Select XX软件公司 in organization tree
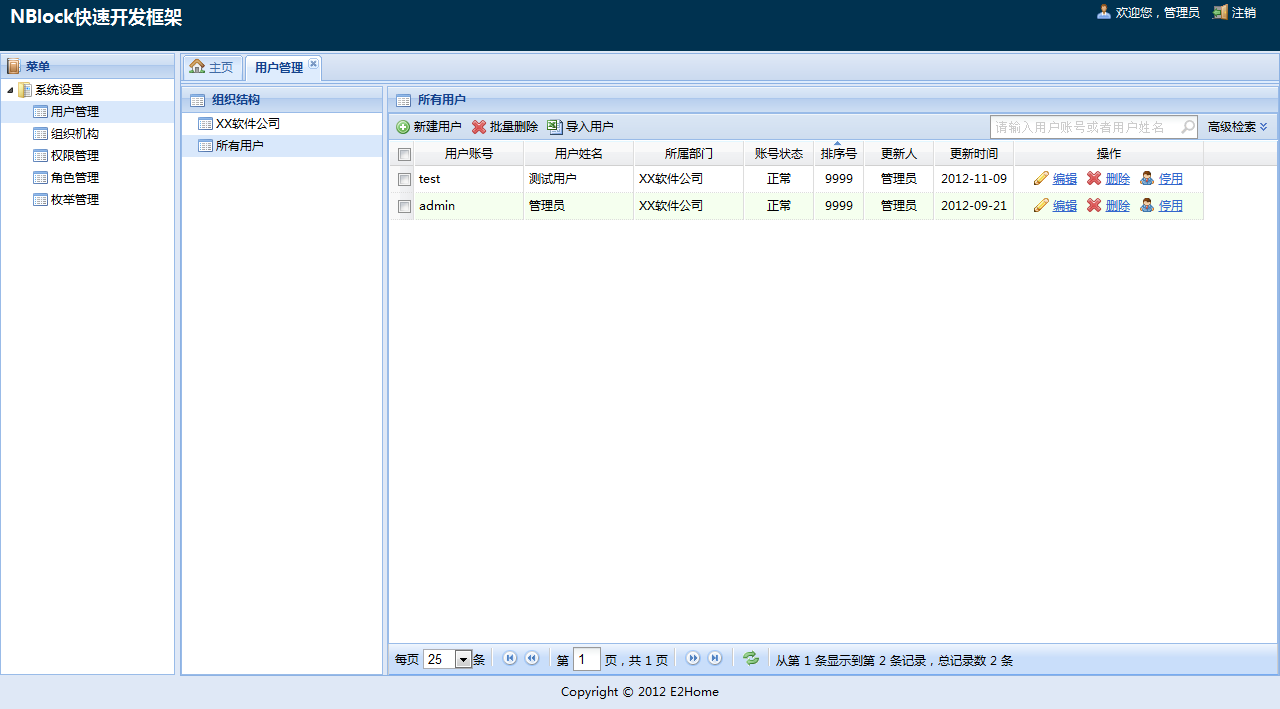Screen dimensions: 1280x709 pyautogui.click(x=247, y=124)
